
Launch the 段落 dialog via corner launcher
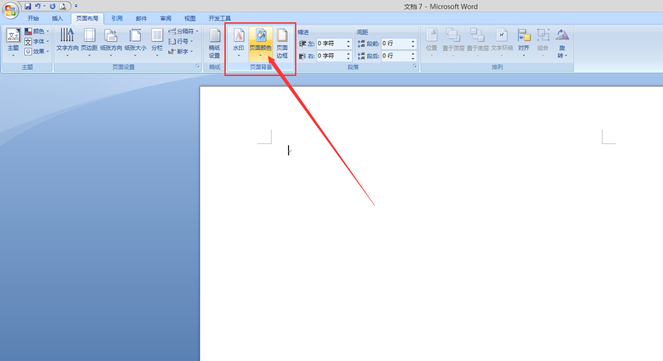pyautogui.click(x=415, y=66)
